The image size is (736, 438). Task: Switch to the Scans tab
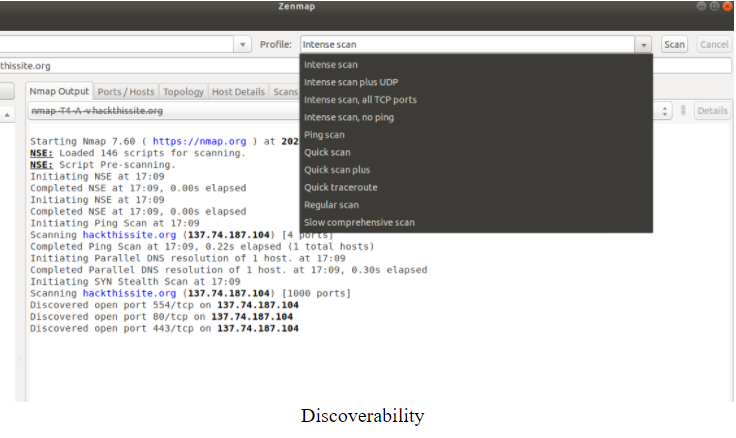pos(285,92)
